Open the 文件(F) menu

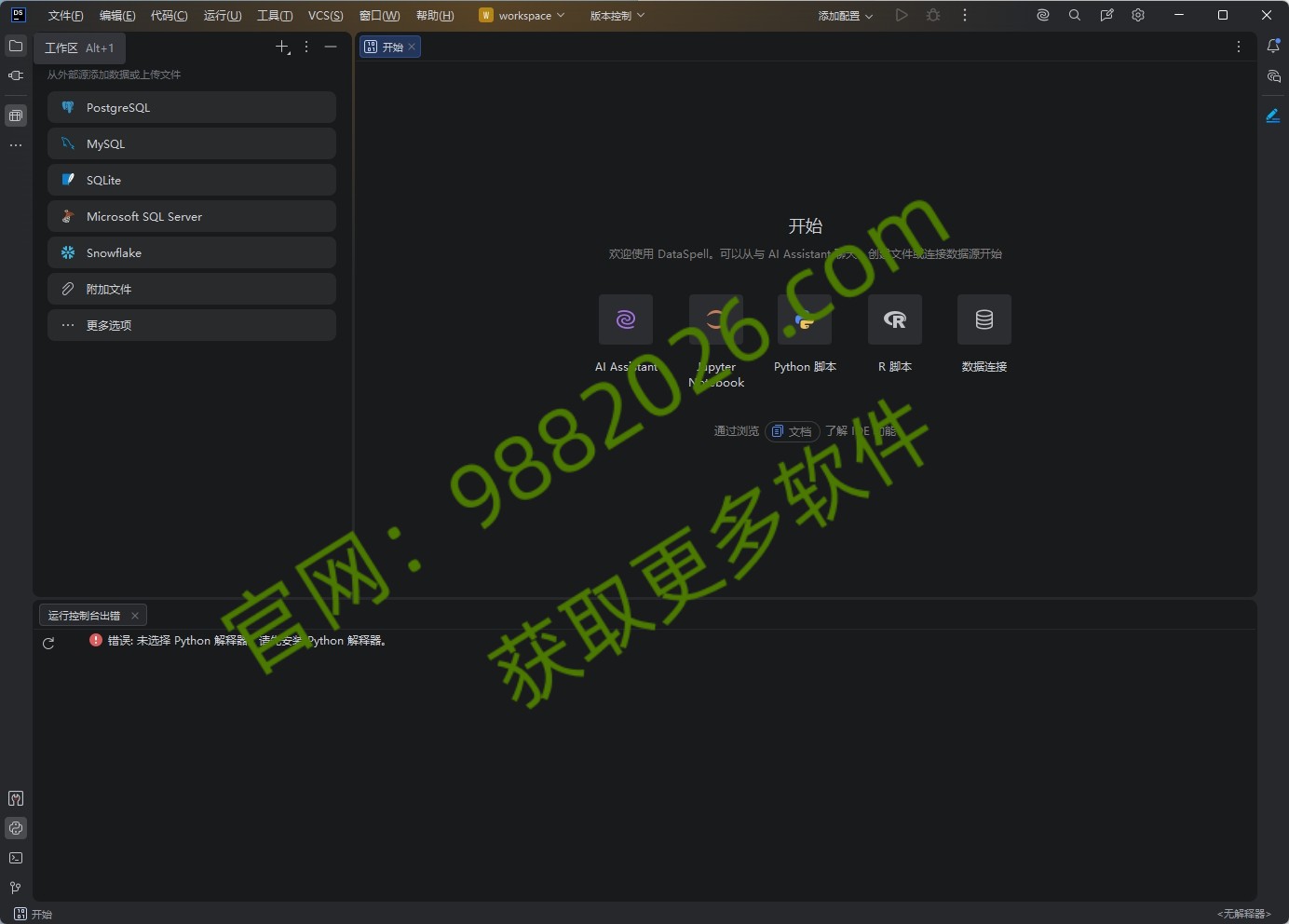65,15
